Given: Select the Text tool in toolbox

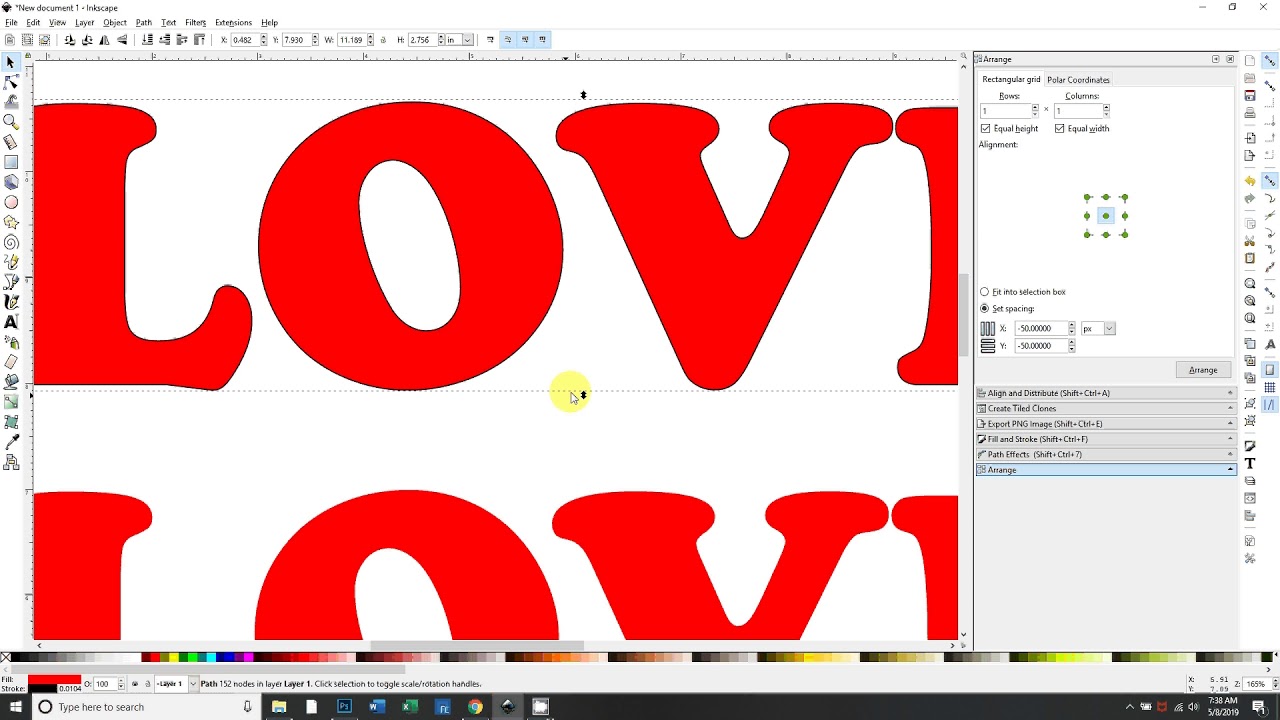Looking at the screenshot, I should coord(11,322).
